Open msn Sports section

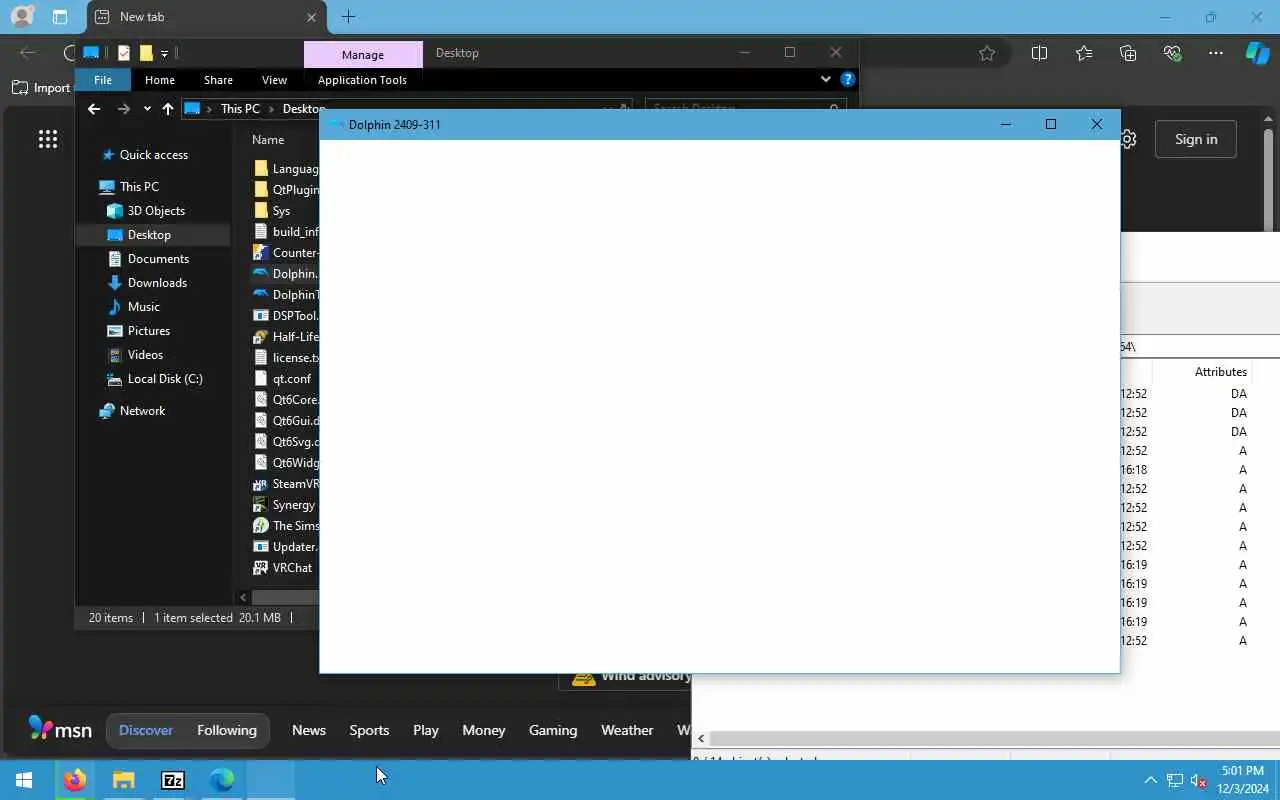tap(369, 730)
